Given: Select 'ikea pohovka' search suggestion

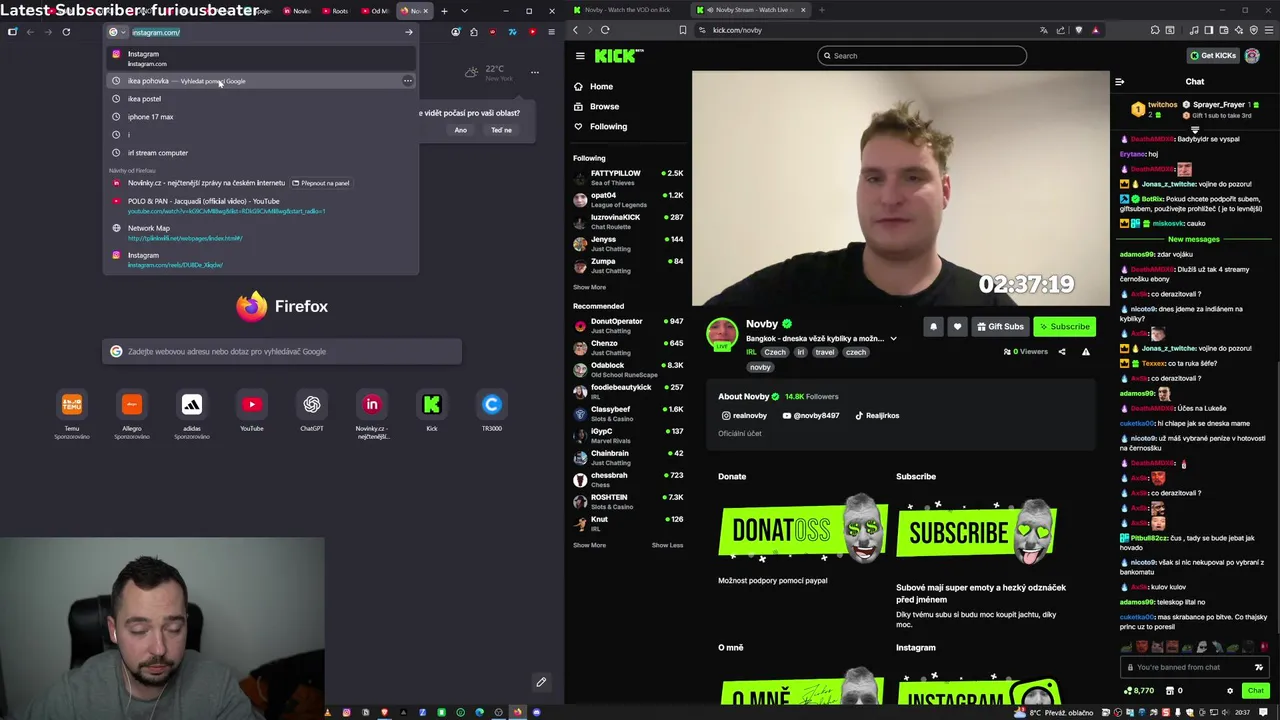Looking at the screenshot, I should pyautogui.click(x=260, y=81).
